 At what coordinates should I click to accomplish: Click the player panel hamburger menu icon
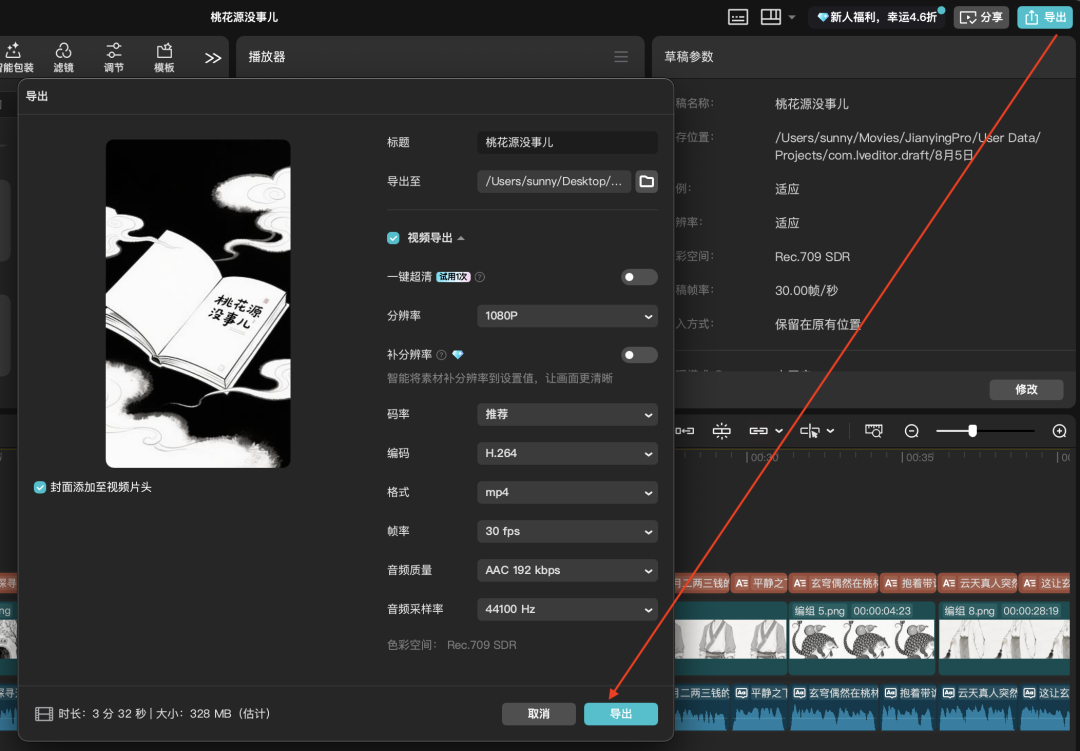621,57
